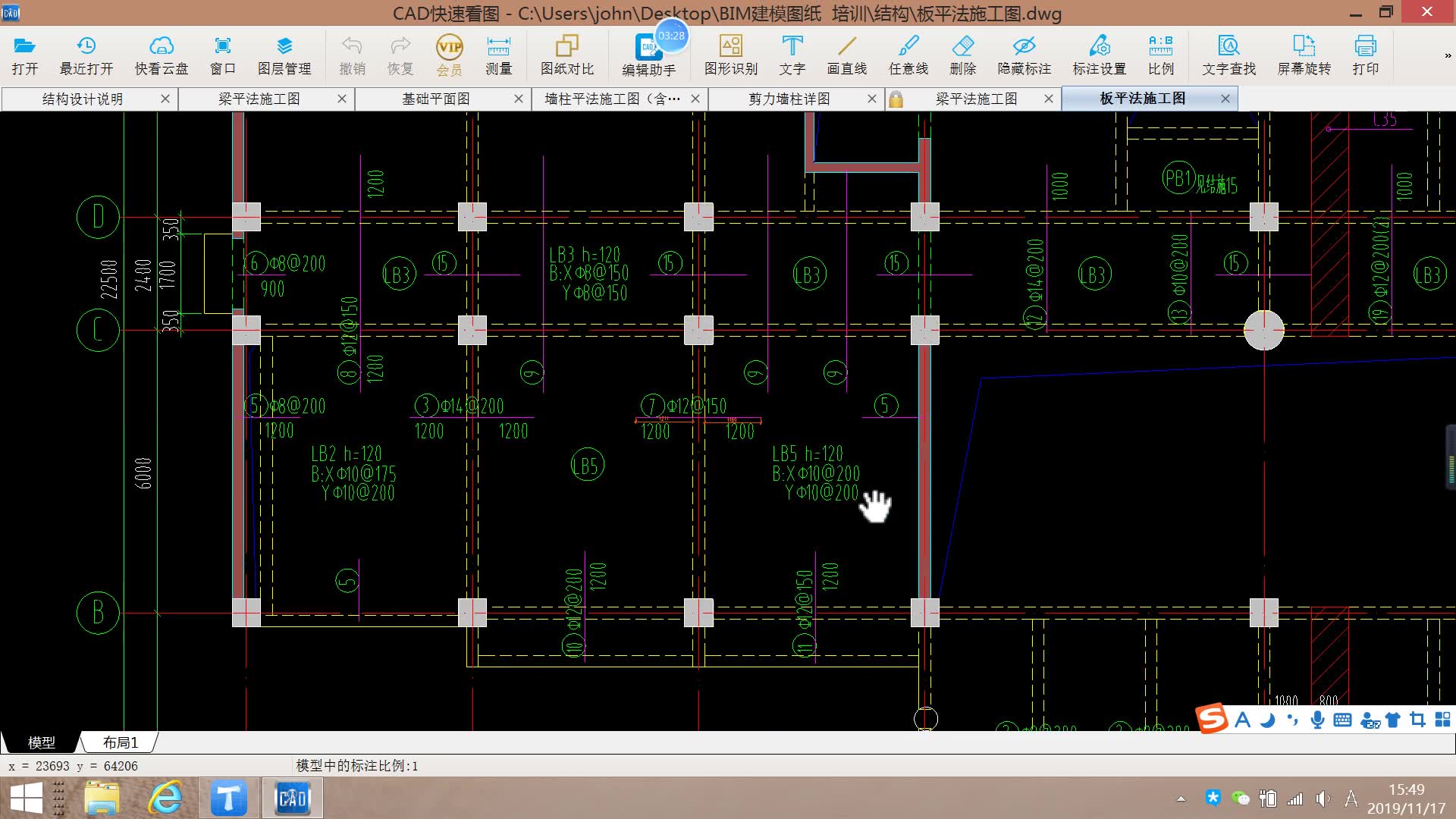
Task: Expand the toolbar overflow chevron
Action: 1447,55
